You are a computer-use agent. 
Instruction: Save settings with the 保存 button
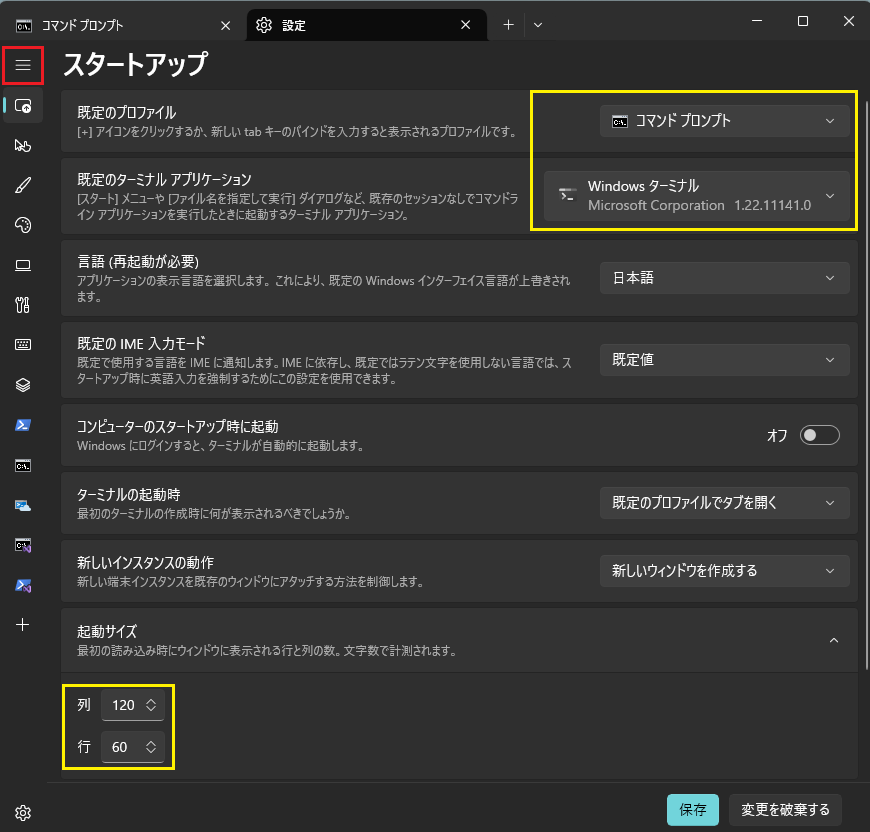point(693,810)
